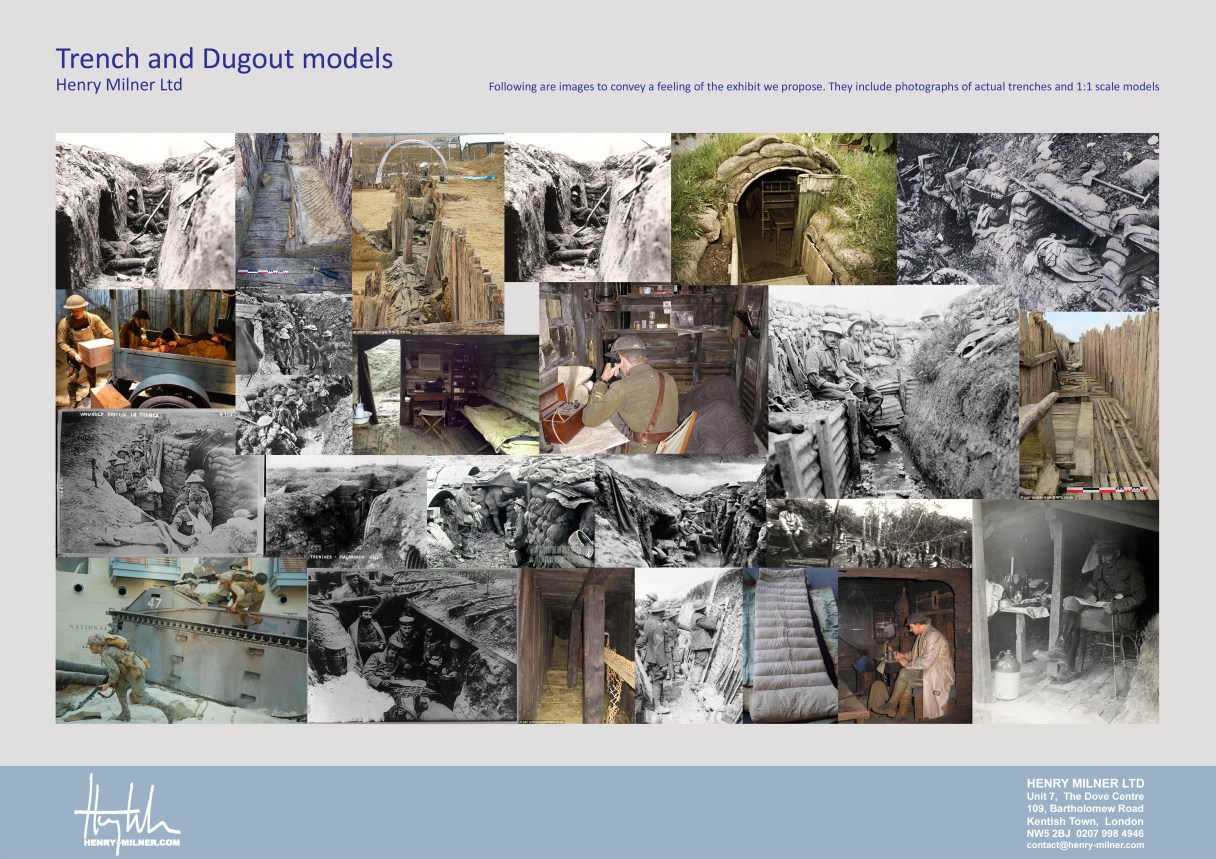Viewport: 1216px width, 859px height.
Task: Click the exhibit description sentence at top
Action: [823, 87]
